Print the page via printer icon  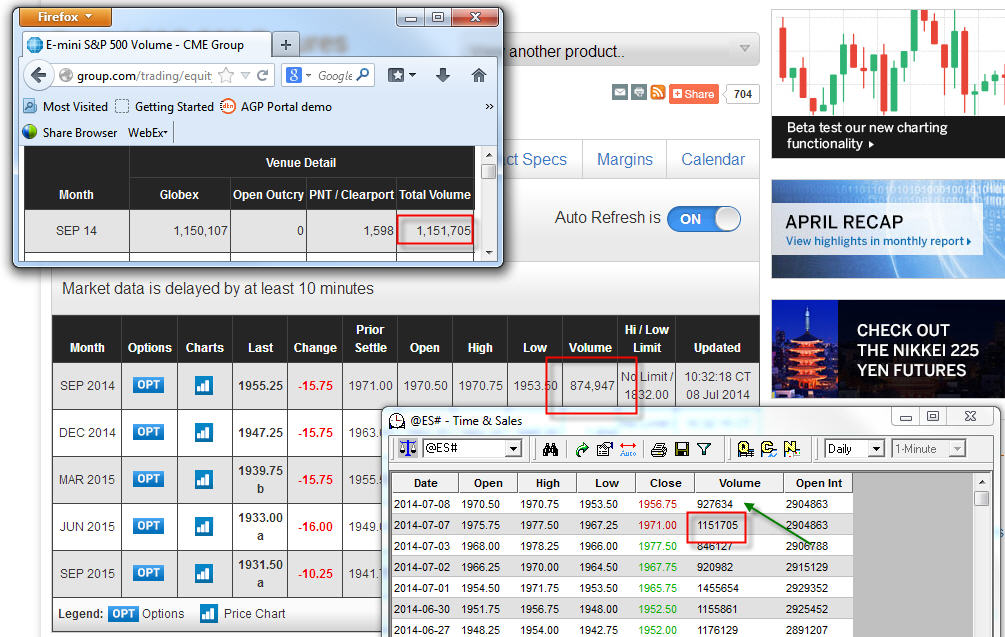tap(639, 92)
